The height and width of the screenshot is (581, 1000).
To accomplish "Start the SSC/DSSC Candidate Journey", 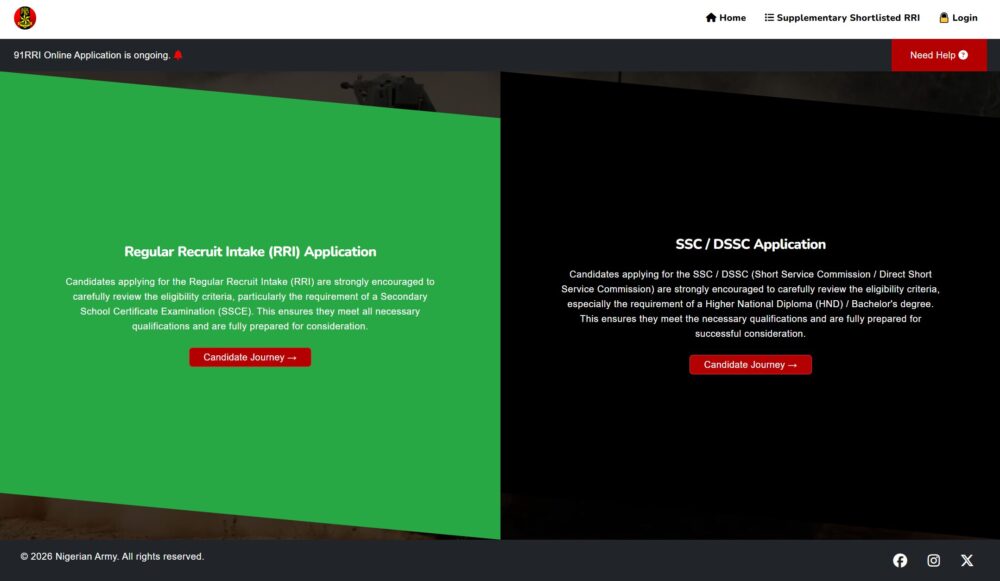I will 750,364.
